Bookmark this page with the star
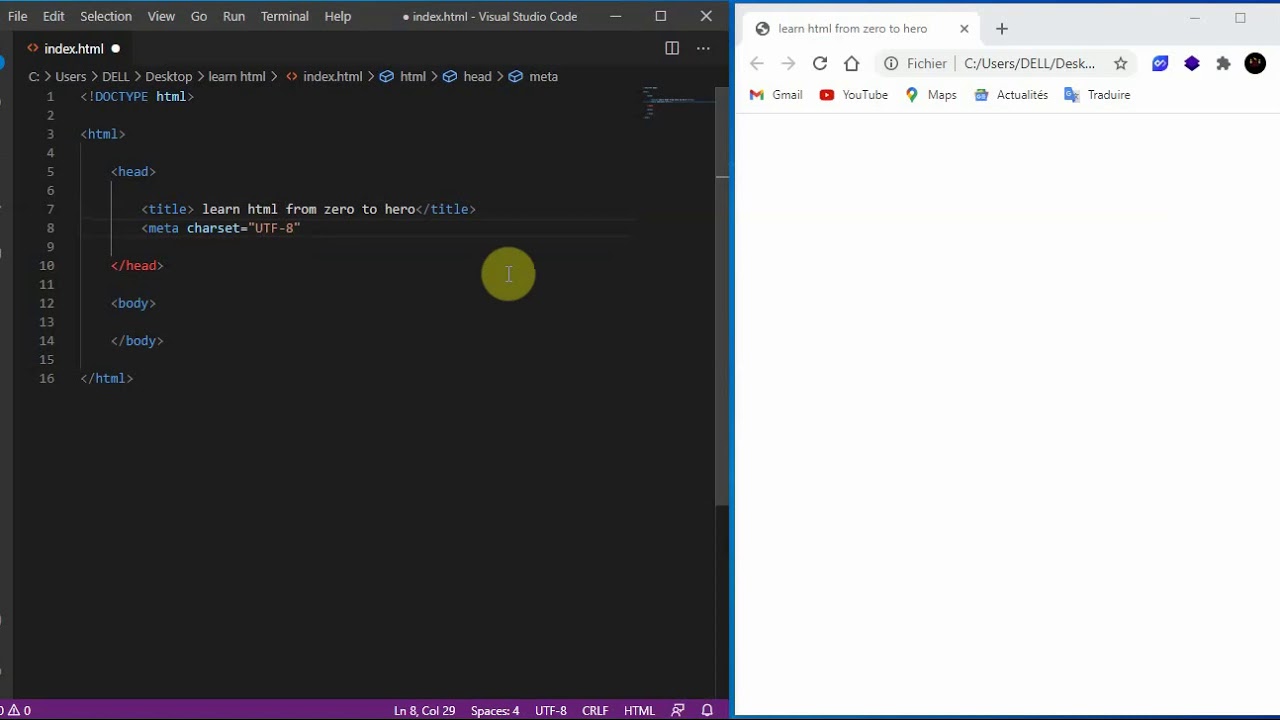Image resolution: width=1280 pixels, height=720 pixels. [x=1121, y=63]
